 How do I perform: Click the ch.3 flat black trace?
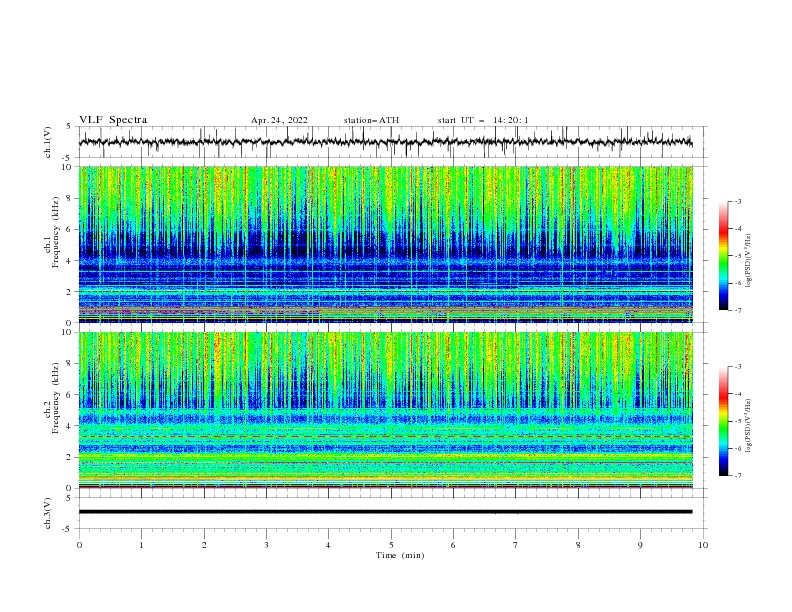point(385,512)
